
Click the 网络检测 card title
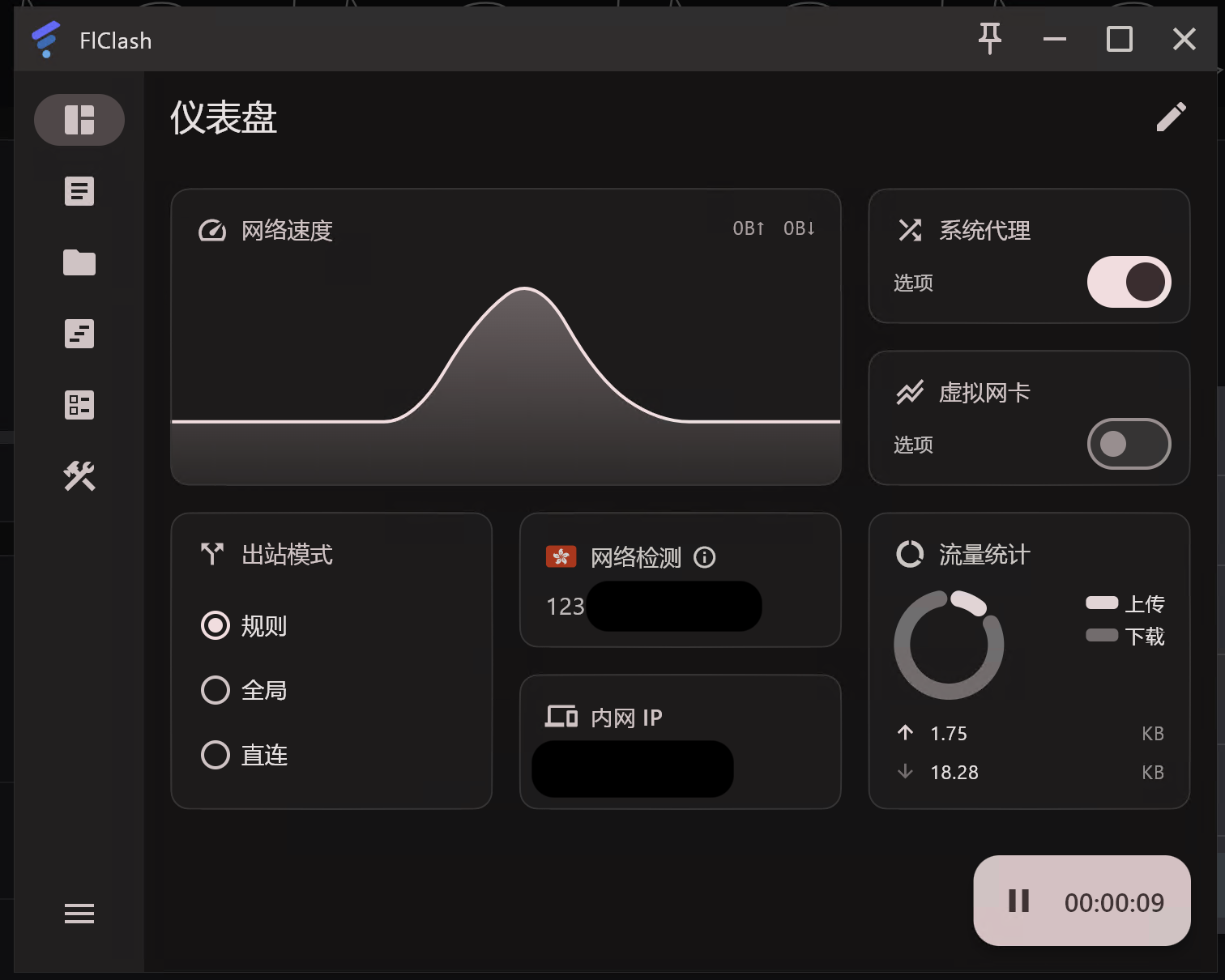pos(636,557)
